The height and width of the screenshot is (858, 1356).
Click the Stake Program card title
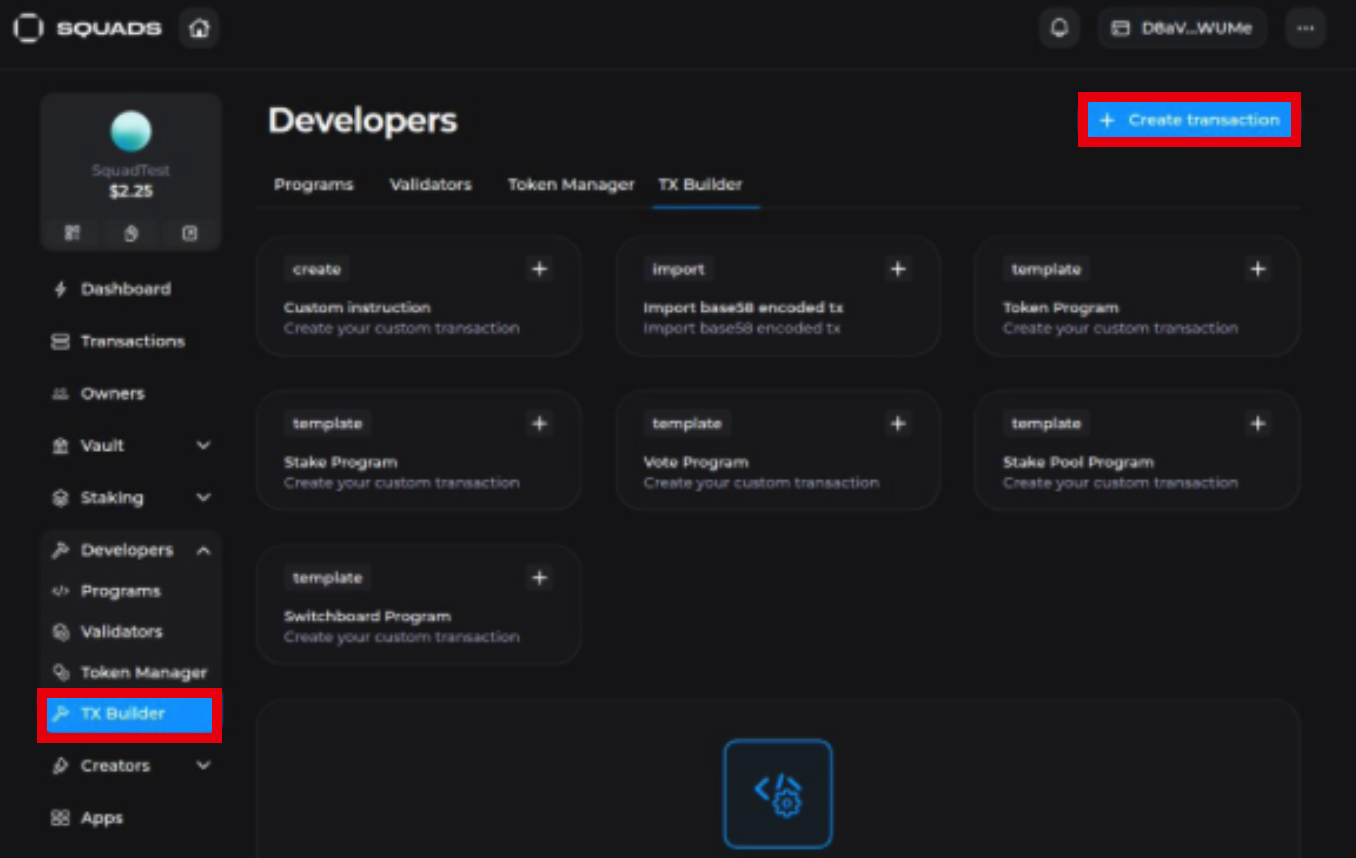click(340, 462)
